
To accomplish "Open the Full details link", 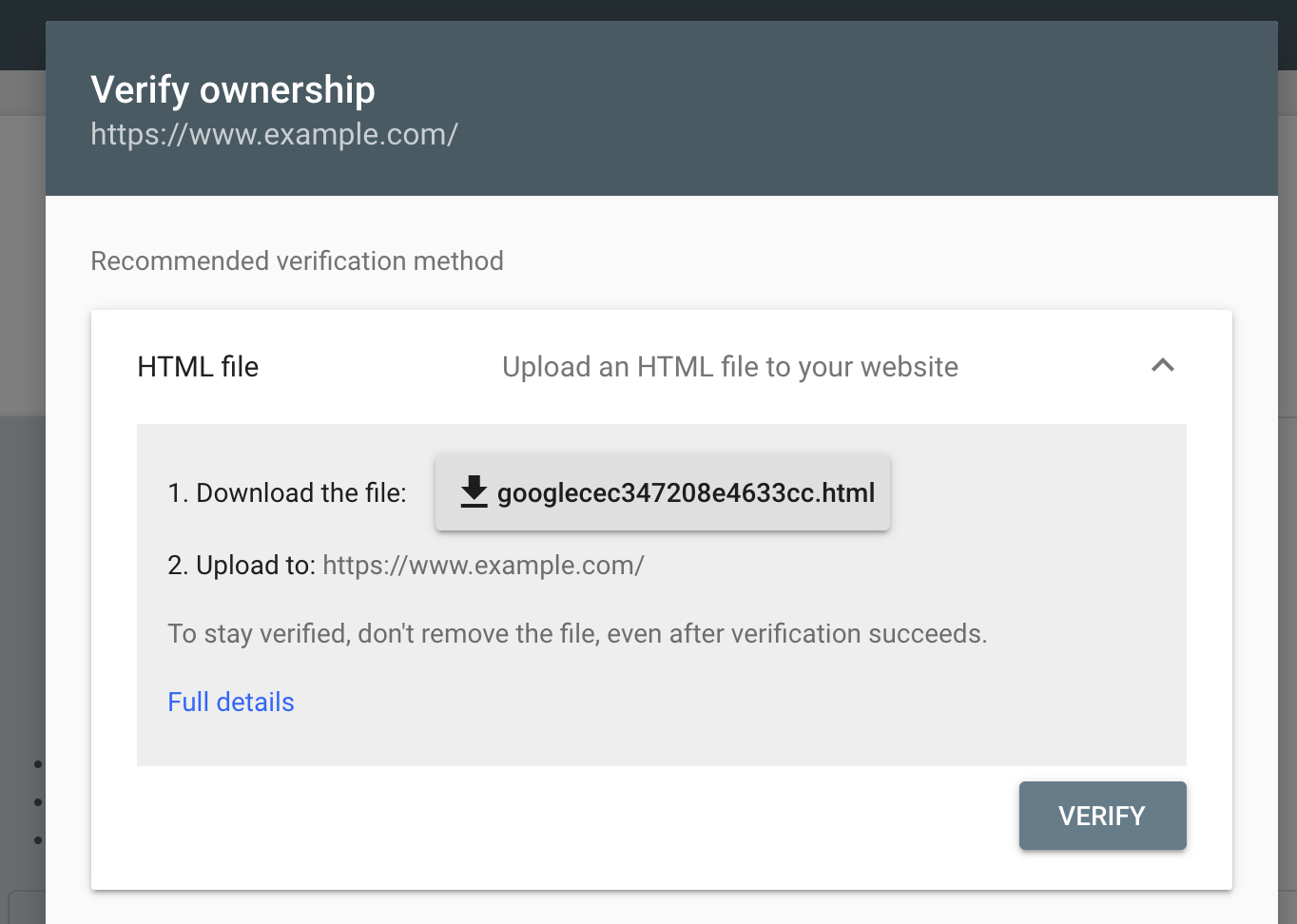I will coord(231,702).
